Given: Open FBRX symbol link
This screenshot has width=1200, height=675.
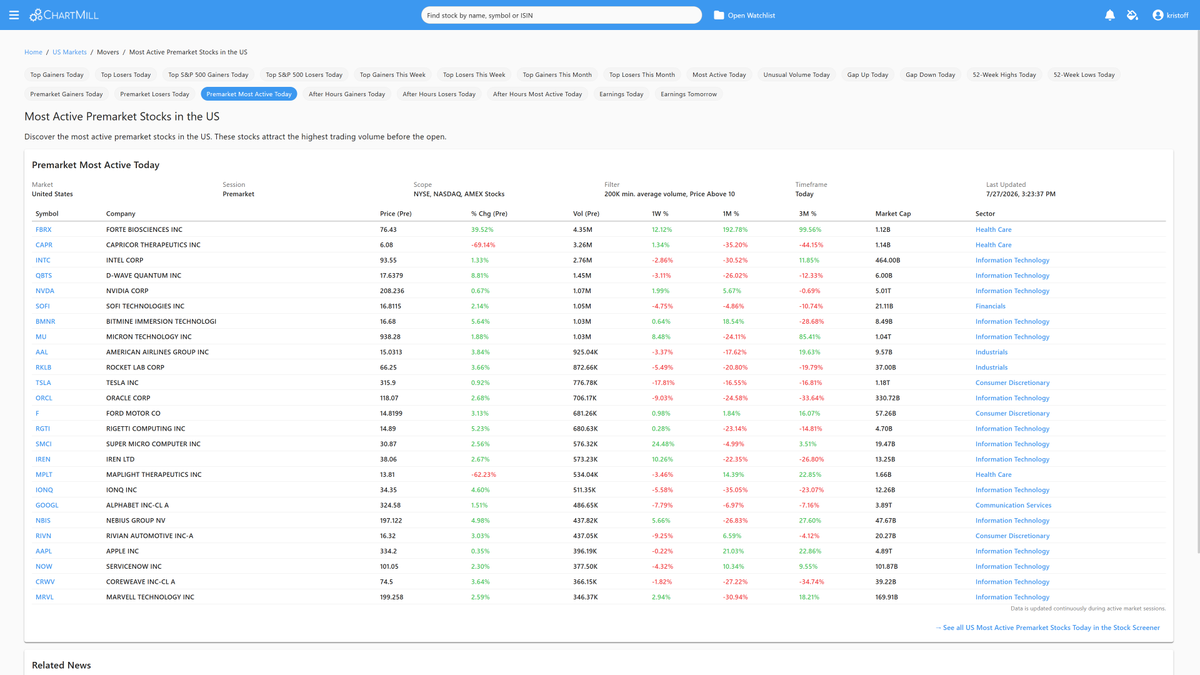Looking at the screenshot, I should pyautogui.click(x=44, y=230).
